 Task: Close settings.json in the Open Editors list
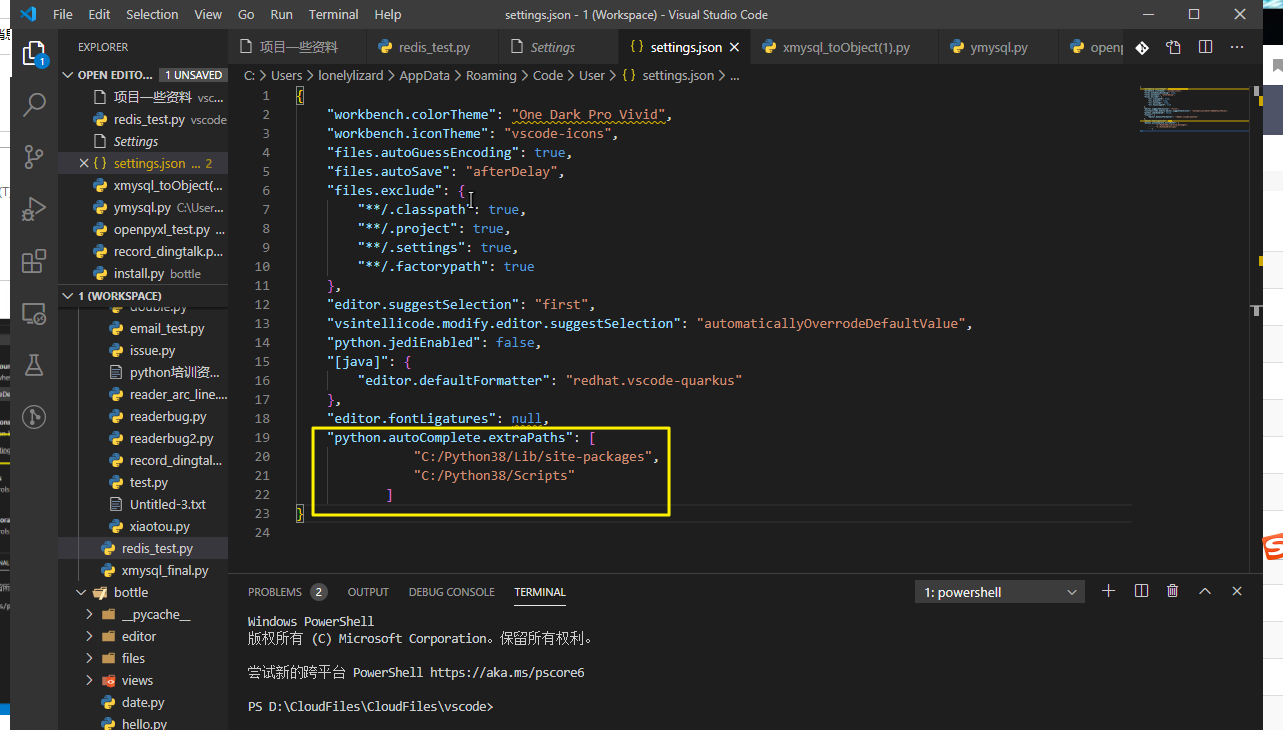click(x=84, y=163)
